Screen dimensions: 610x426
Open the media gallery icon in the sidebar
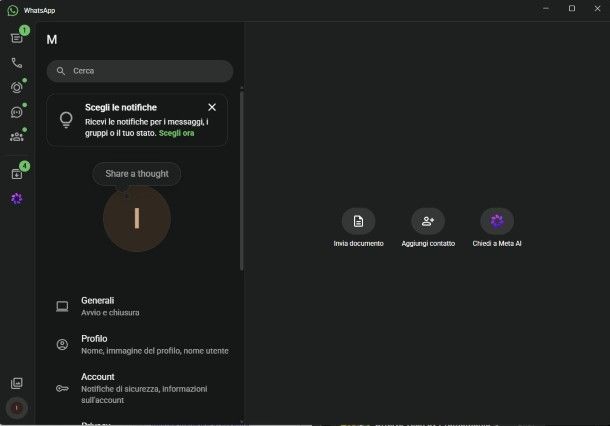(17, 383)
